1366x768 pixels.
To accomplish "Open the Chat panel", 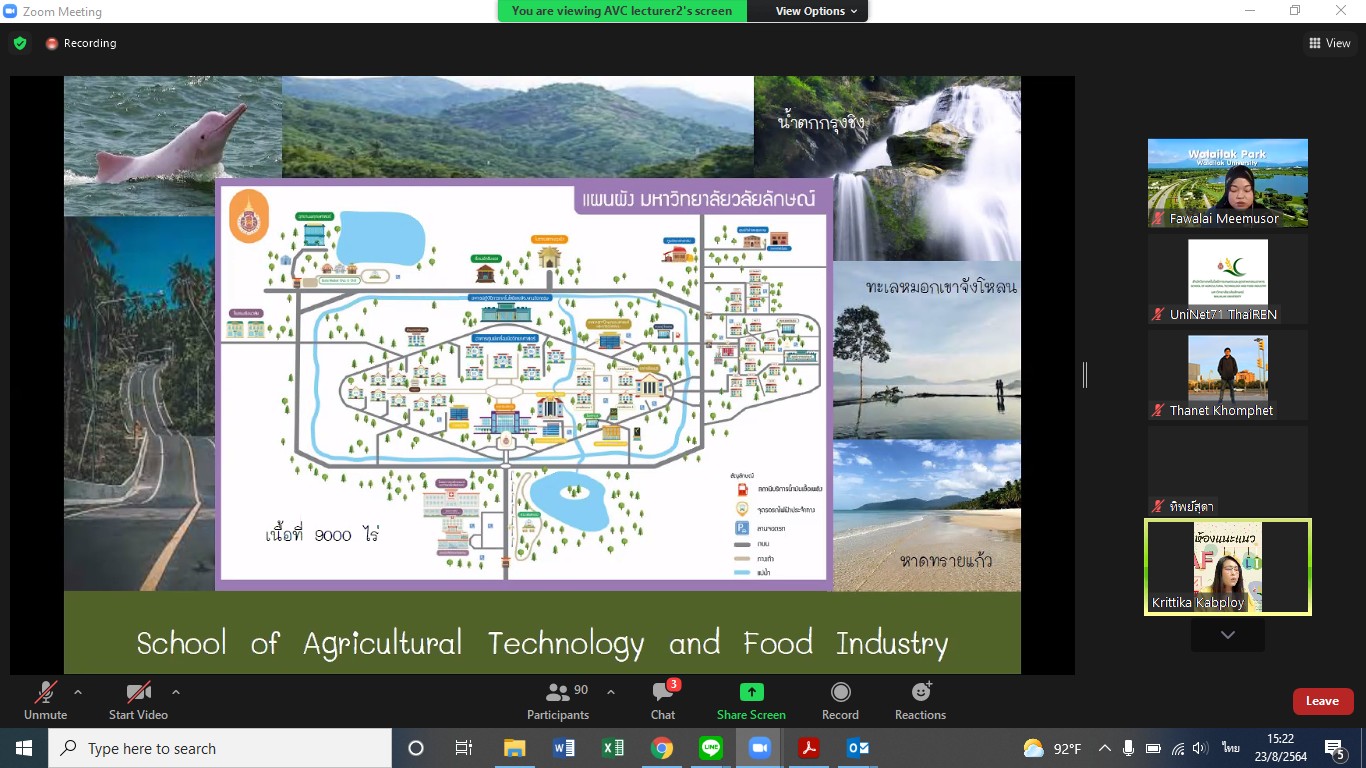I will [663, 700].
